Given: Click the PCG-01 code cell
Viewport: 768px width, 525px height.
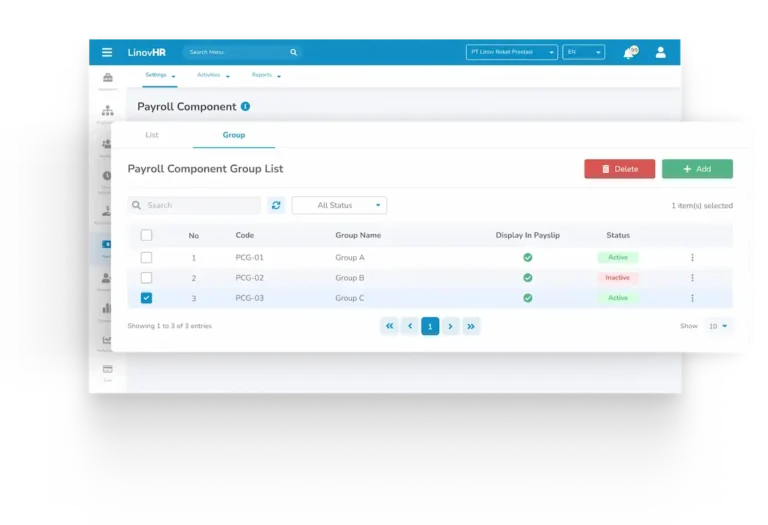Looking at the screenshot, I should [x=249, y=258].
